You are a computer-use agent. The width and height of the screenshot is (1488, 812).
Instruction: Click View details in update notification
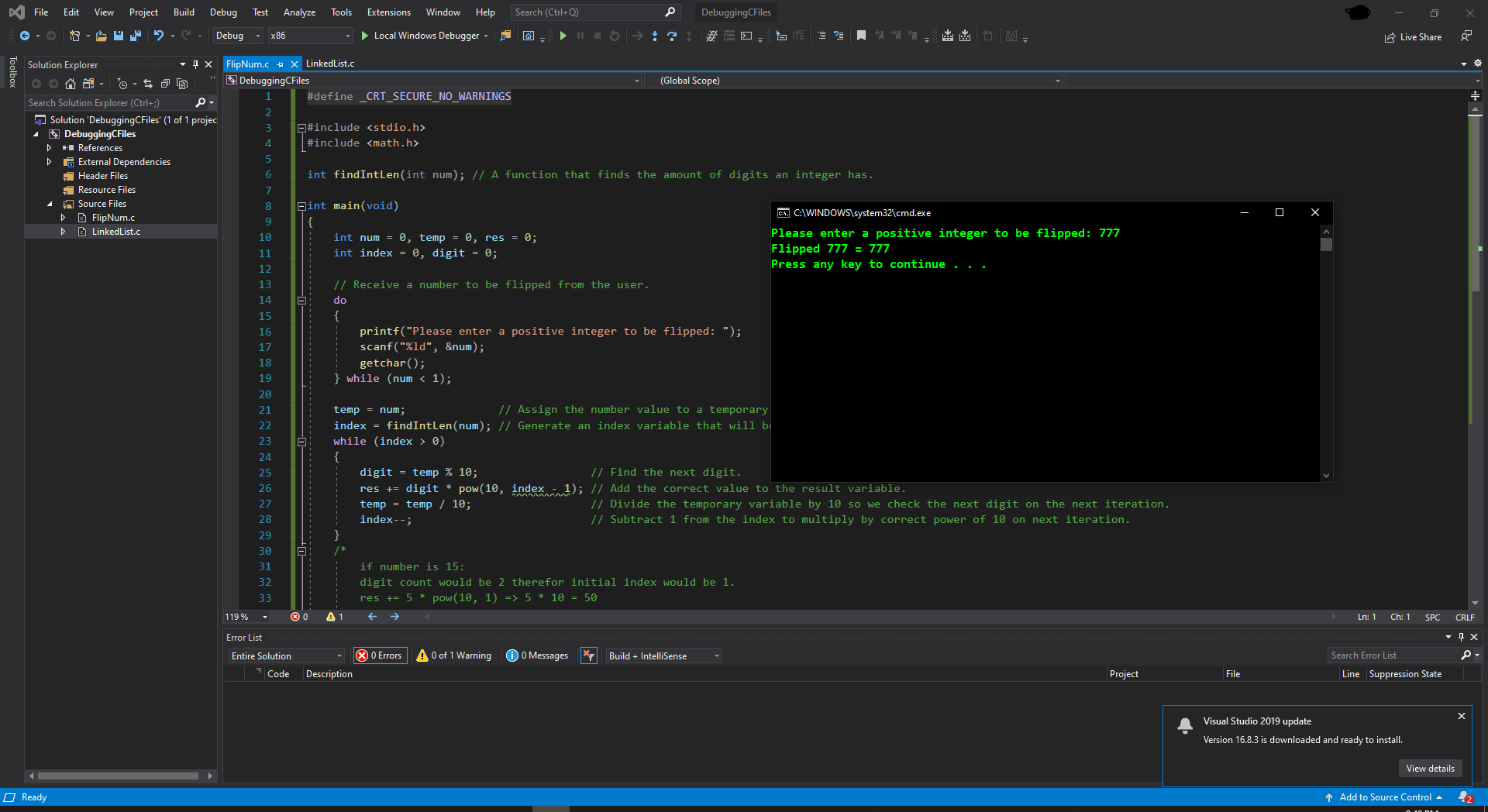(1430, 769)
